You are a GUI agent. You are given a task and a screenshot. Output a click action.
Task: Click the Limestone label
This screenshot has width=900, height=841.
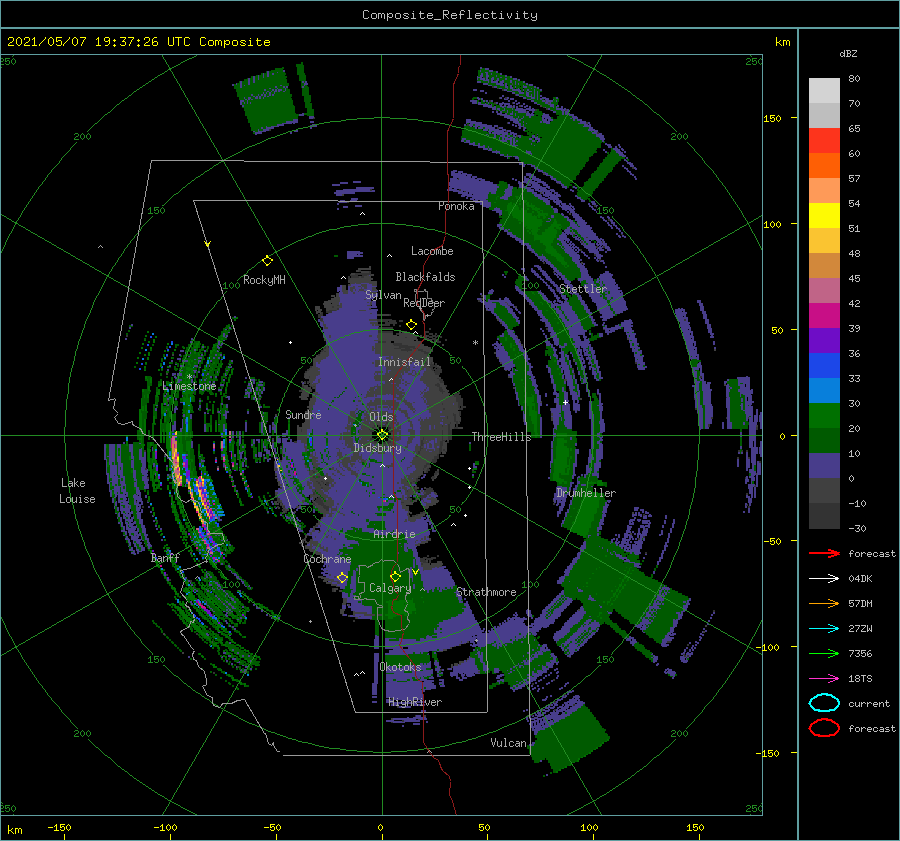(189, 386)
